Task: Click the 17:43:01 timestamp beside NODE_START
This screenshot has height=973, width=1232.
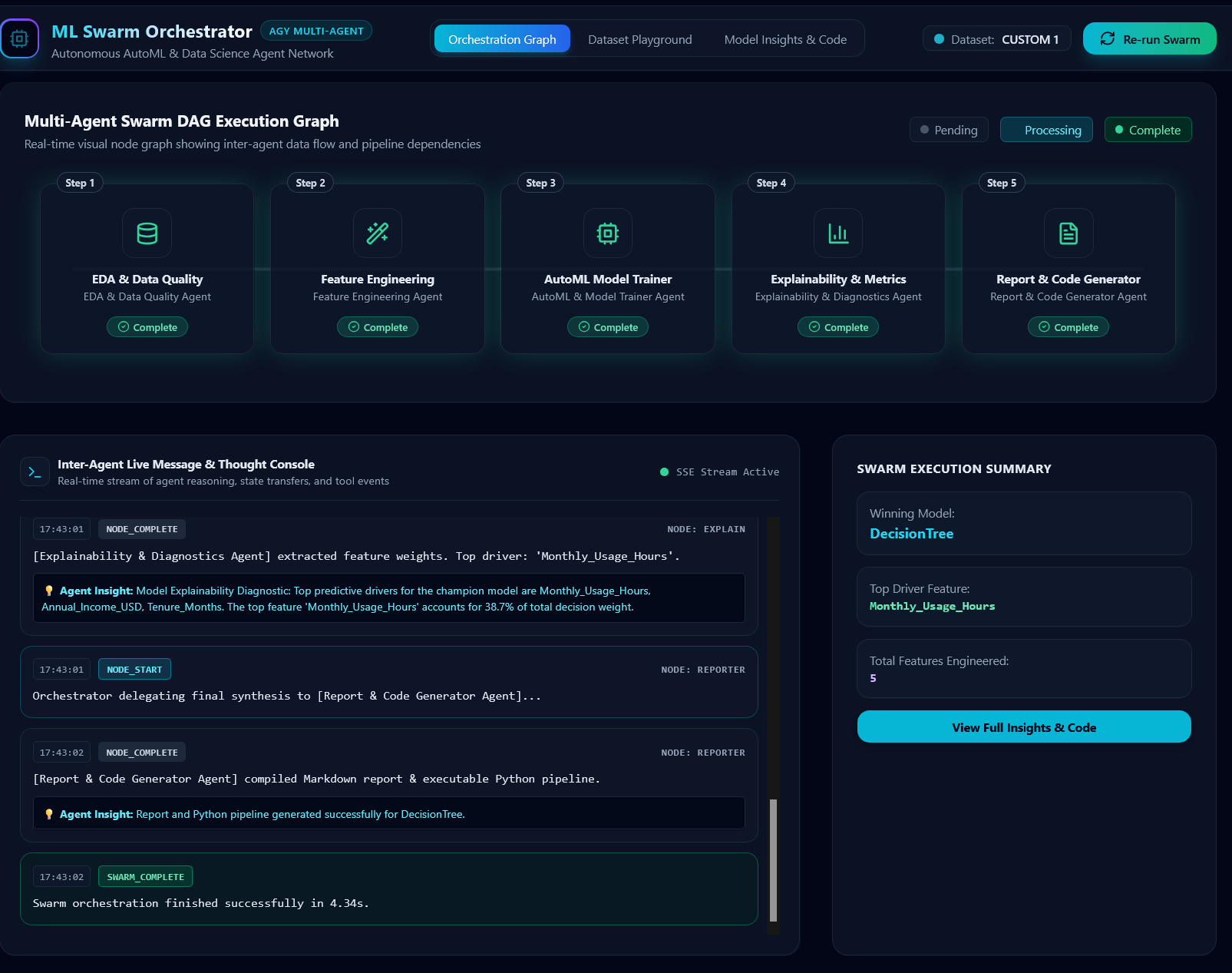Action: (x=61, y=670)
